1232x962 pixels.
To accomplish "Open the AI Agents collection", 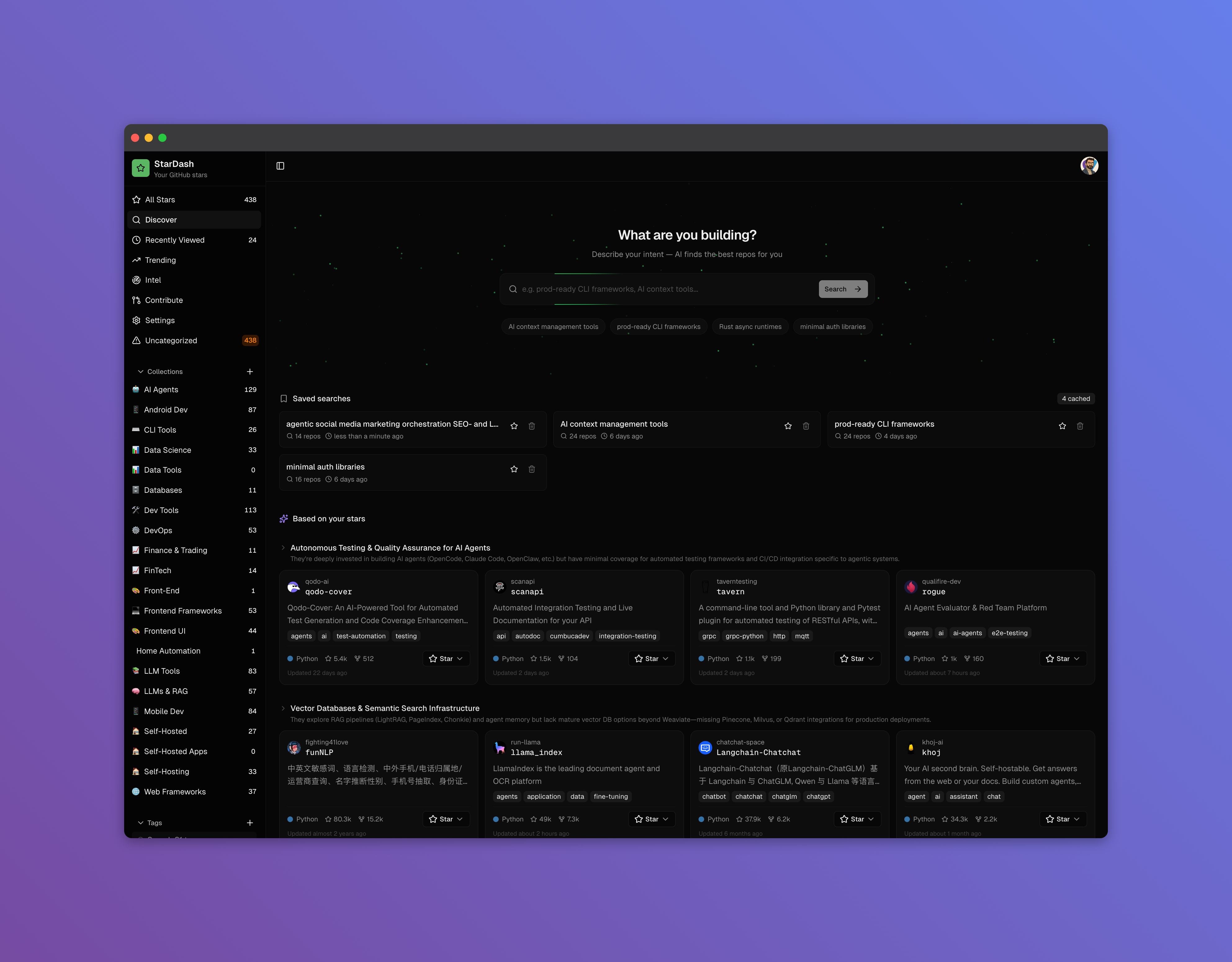I will click(161, 389).
